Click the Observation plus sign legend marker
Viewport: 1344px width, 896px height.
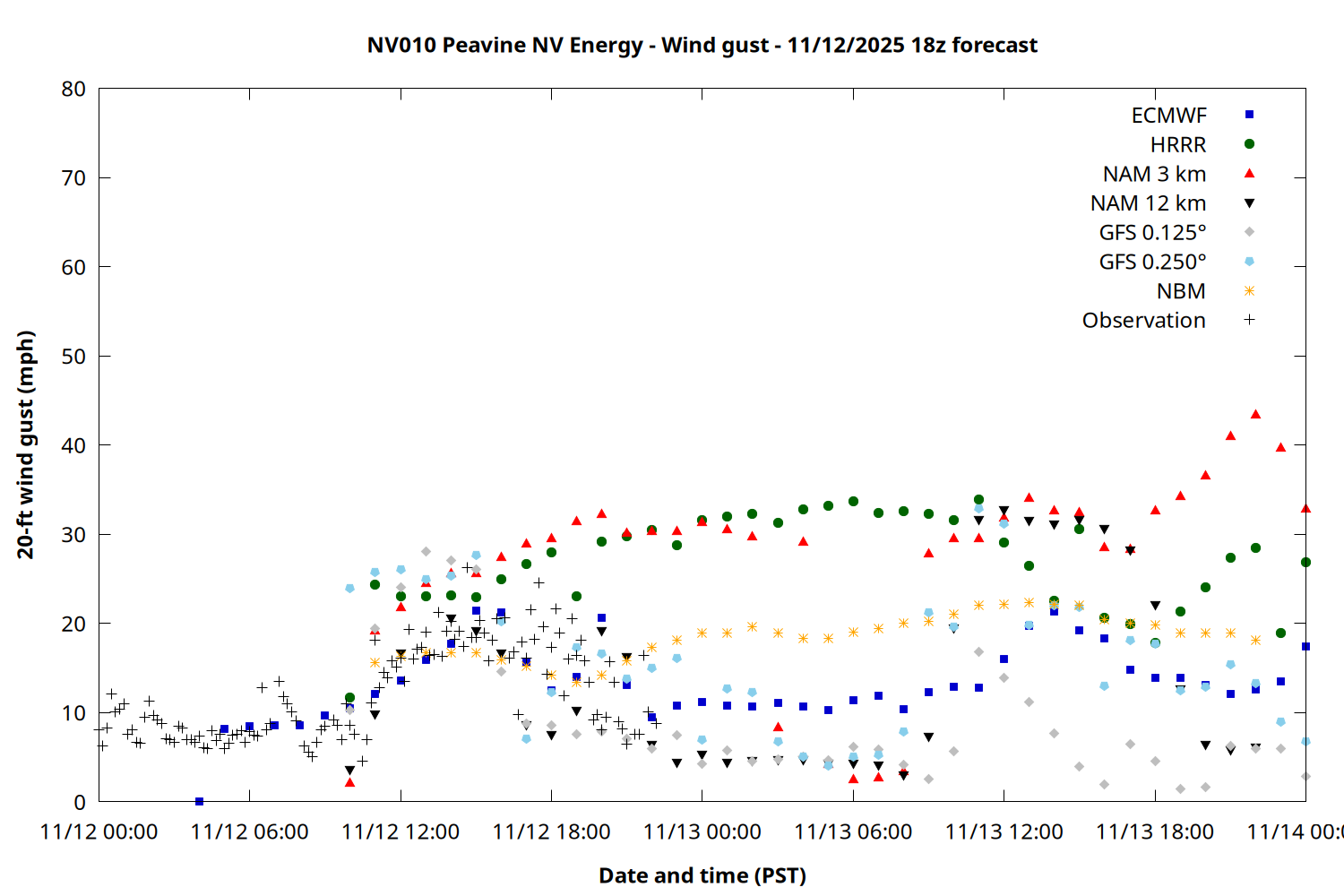pos(1249,320)
